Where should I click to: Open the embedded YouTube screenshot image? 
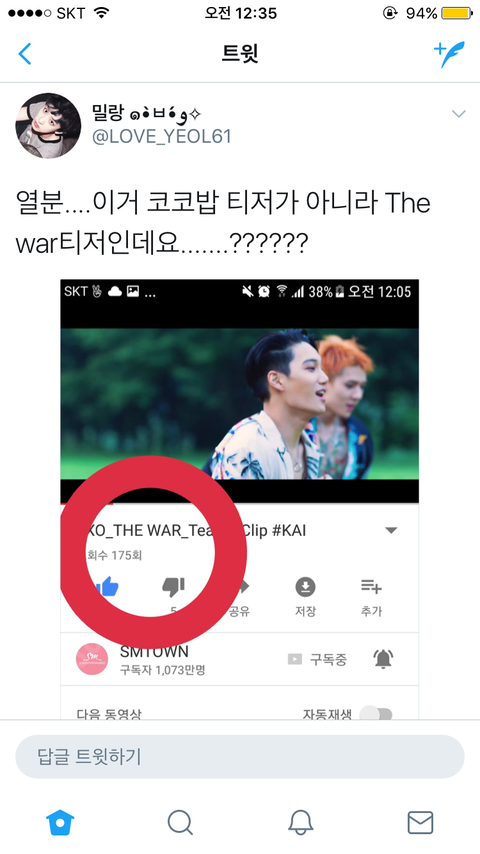tap(239, 499)
